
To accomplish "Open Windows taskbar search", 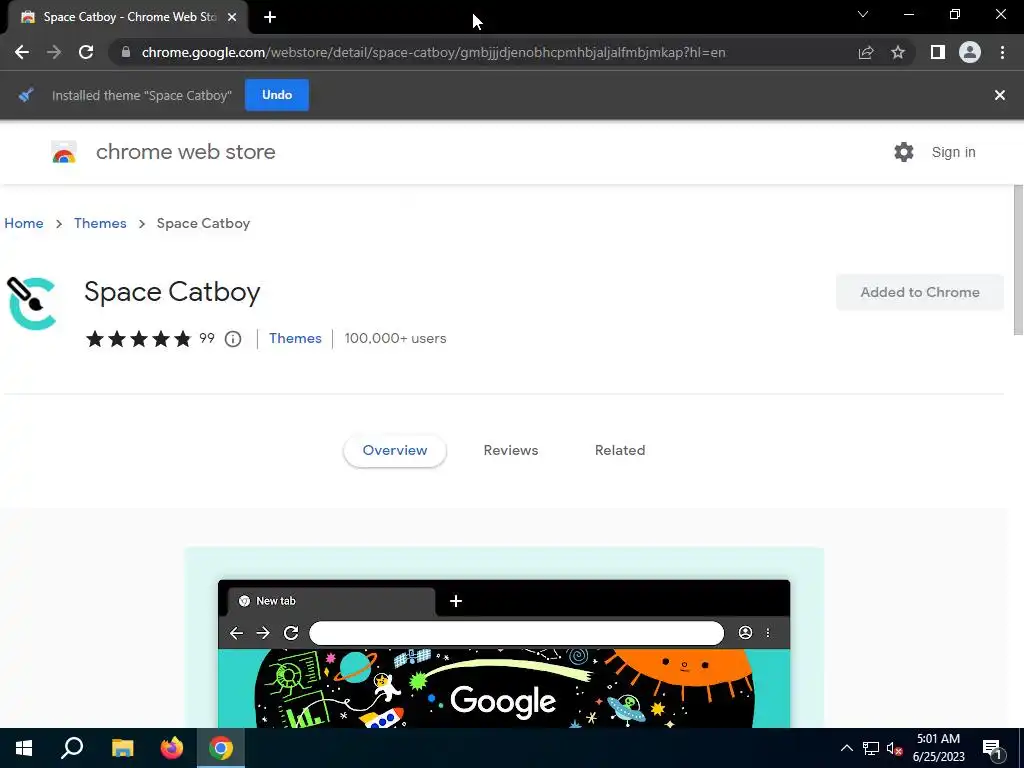I will (x=72, y=748).
